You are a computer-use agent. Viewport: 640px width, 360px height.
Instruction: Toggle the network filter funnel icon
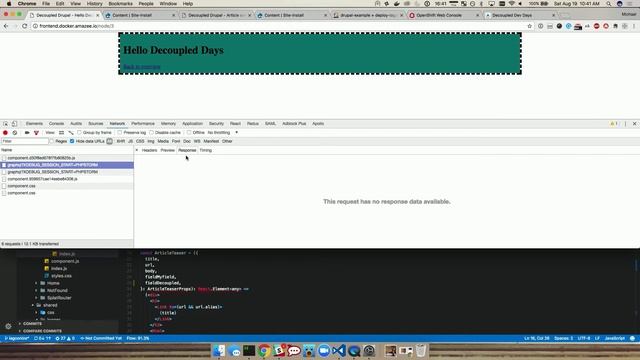[36, 133]
